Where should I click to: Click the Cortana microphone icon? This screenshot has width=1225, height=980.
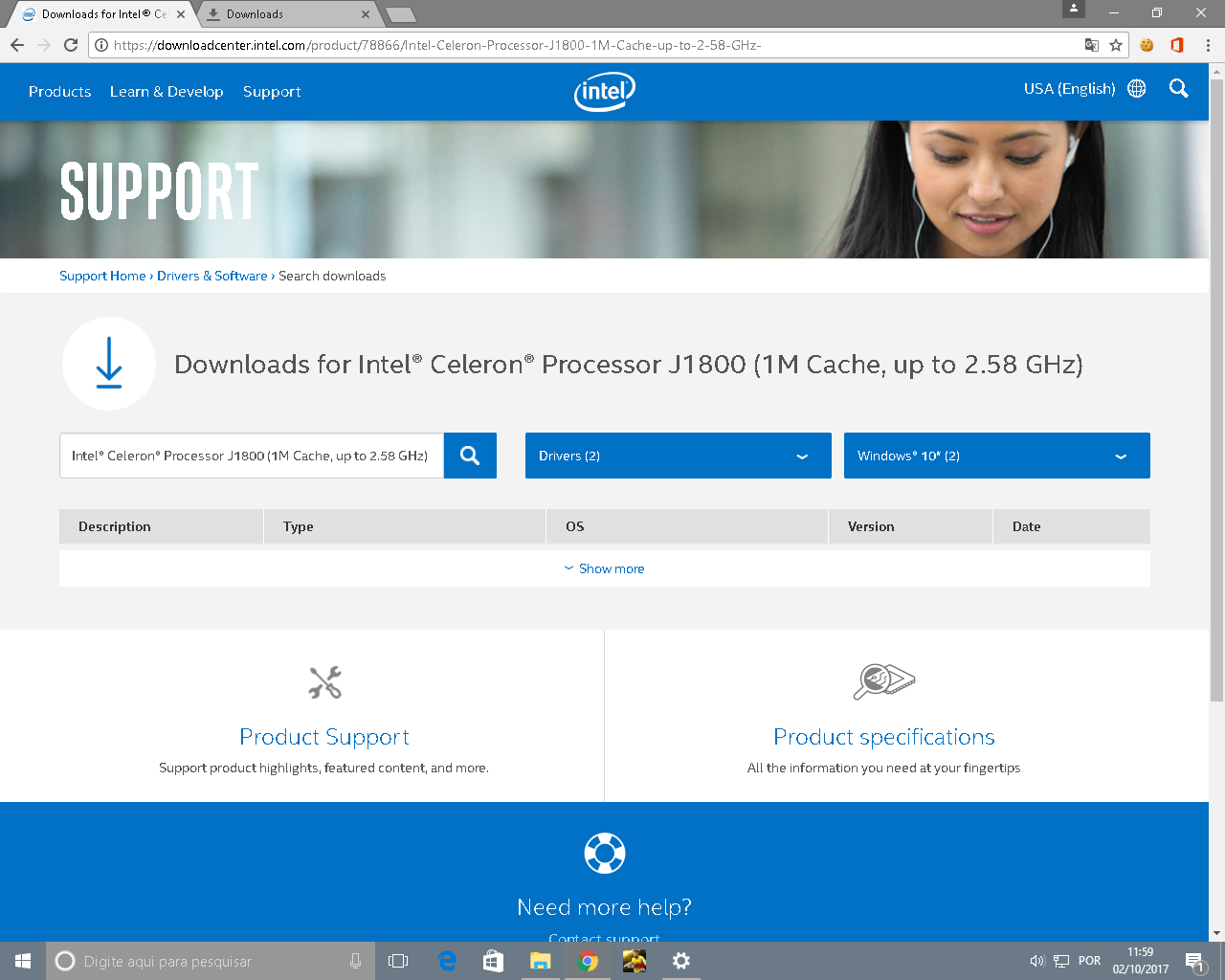[355, 961]
